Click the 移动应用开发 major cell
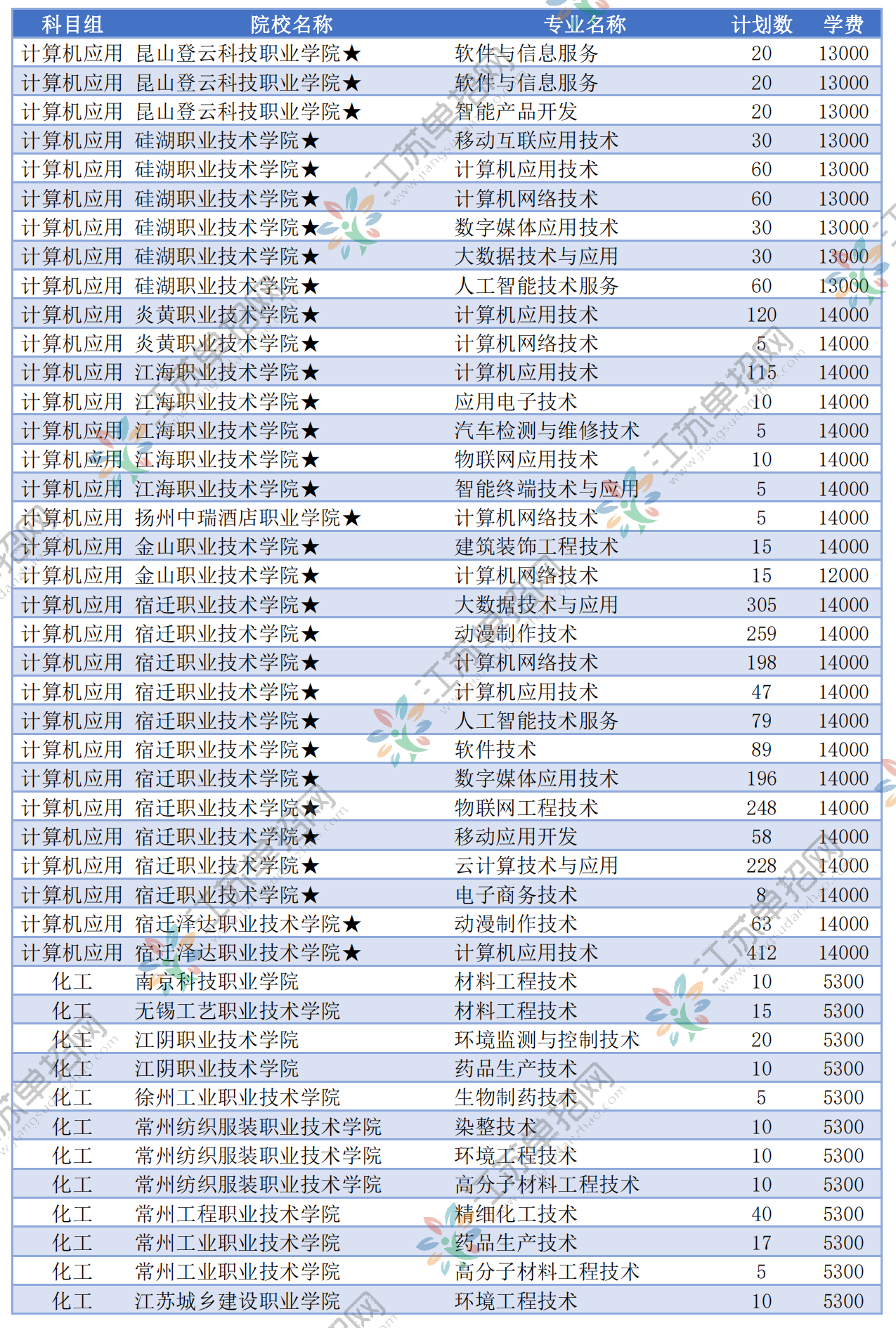The height and width of the screenshot is (1328, 896). (516, 837)
